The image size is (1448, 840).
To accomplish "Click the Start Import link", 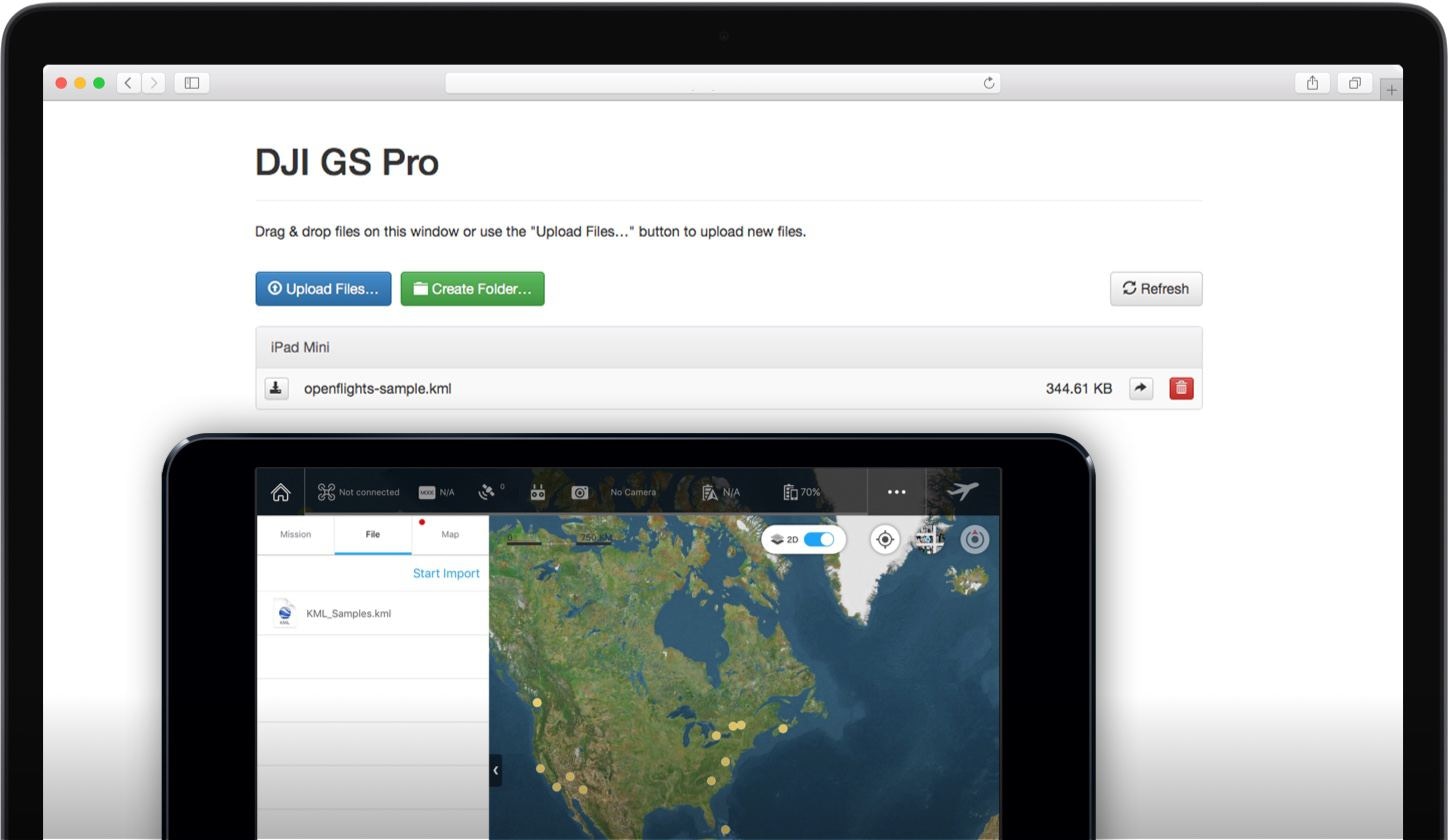I will pos(446,574).
